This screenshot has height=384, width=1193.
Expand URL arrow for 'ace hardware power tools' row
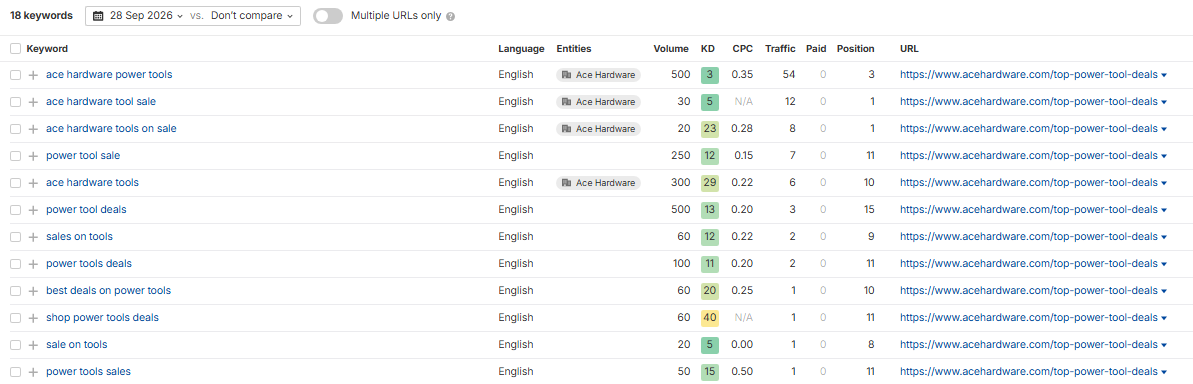1164,75
